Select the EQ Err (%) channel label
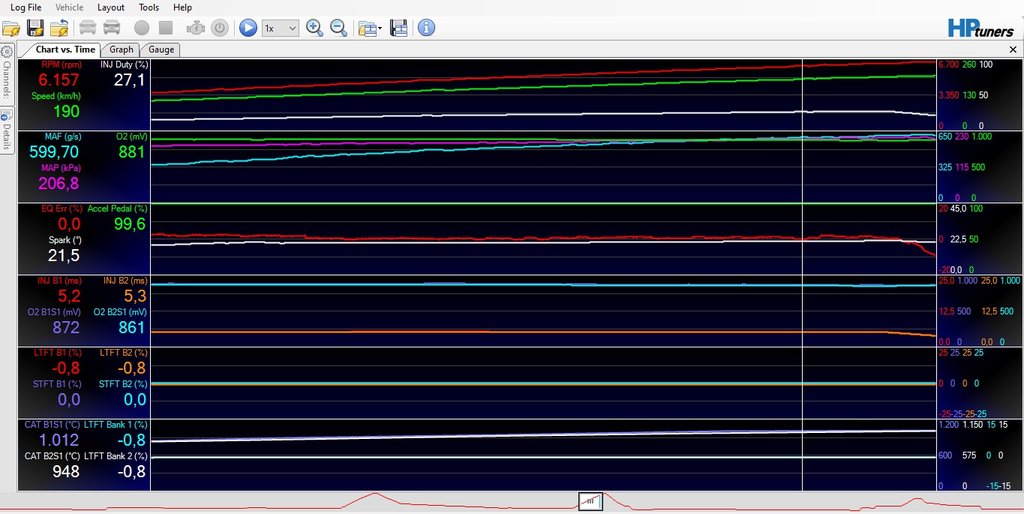Screen dimensions: 1024x514 point(61,208)
